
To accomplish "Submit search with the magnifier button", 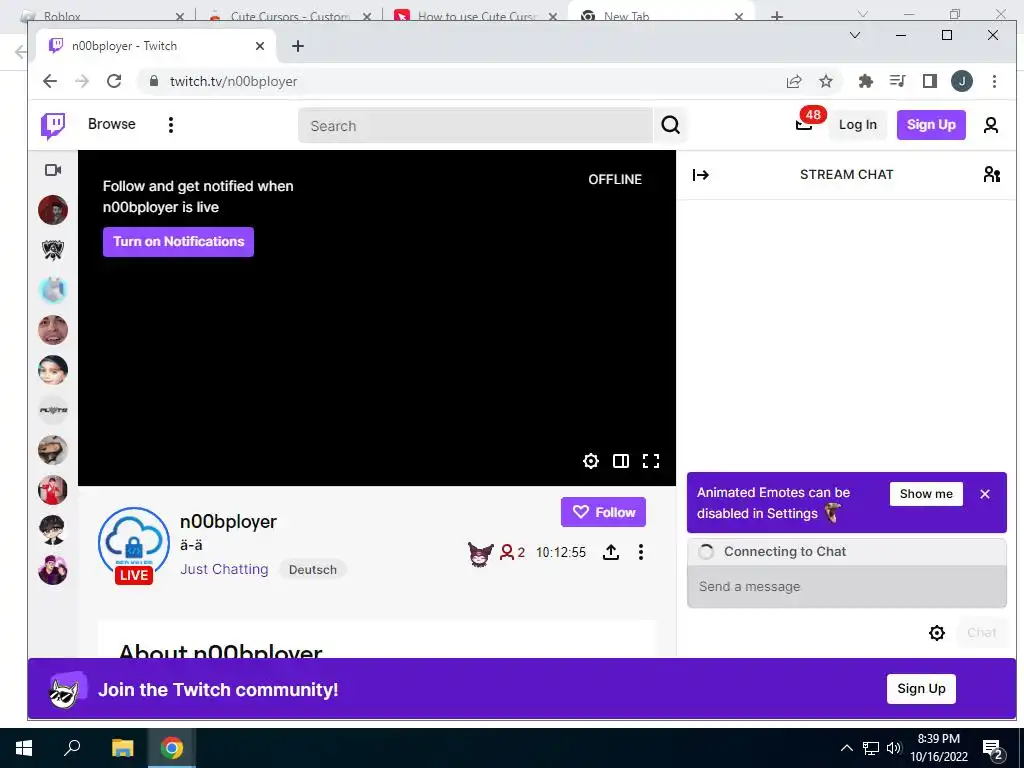I will [x=670, y=125].
